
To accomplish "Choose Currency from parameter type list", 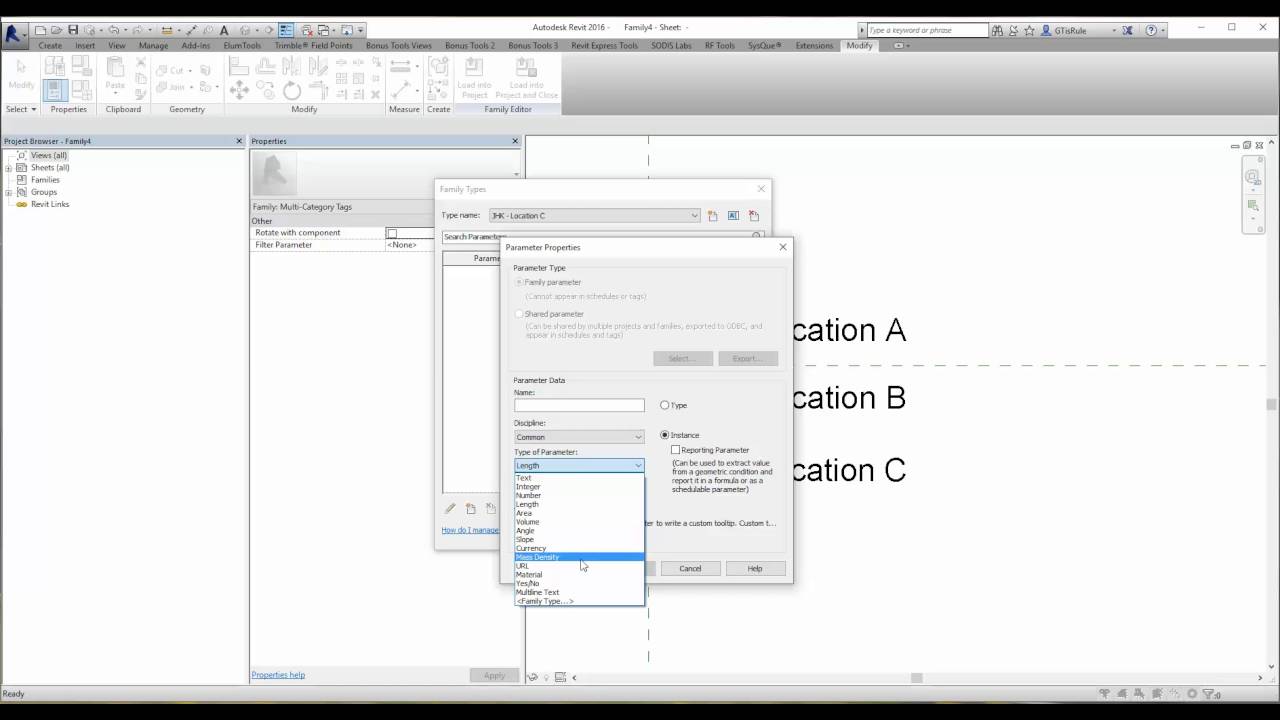I will click(x=579, y=548).
